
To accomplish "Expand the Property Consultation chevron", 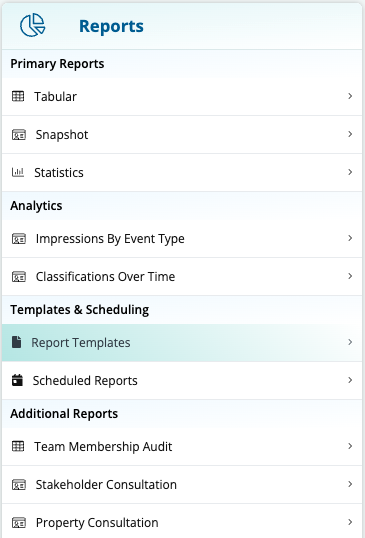I will [350, 522].
